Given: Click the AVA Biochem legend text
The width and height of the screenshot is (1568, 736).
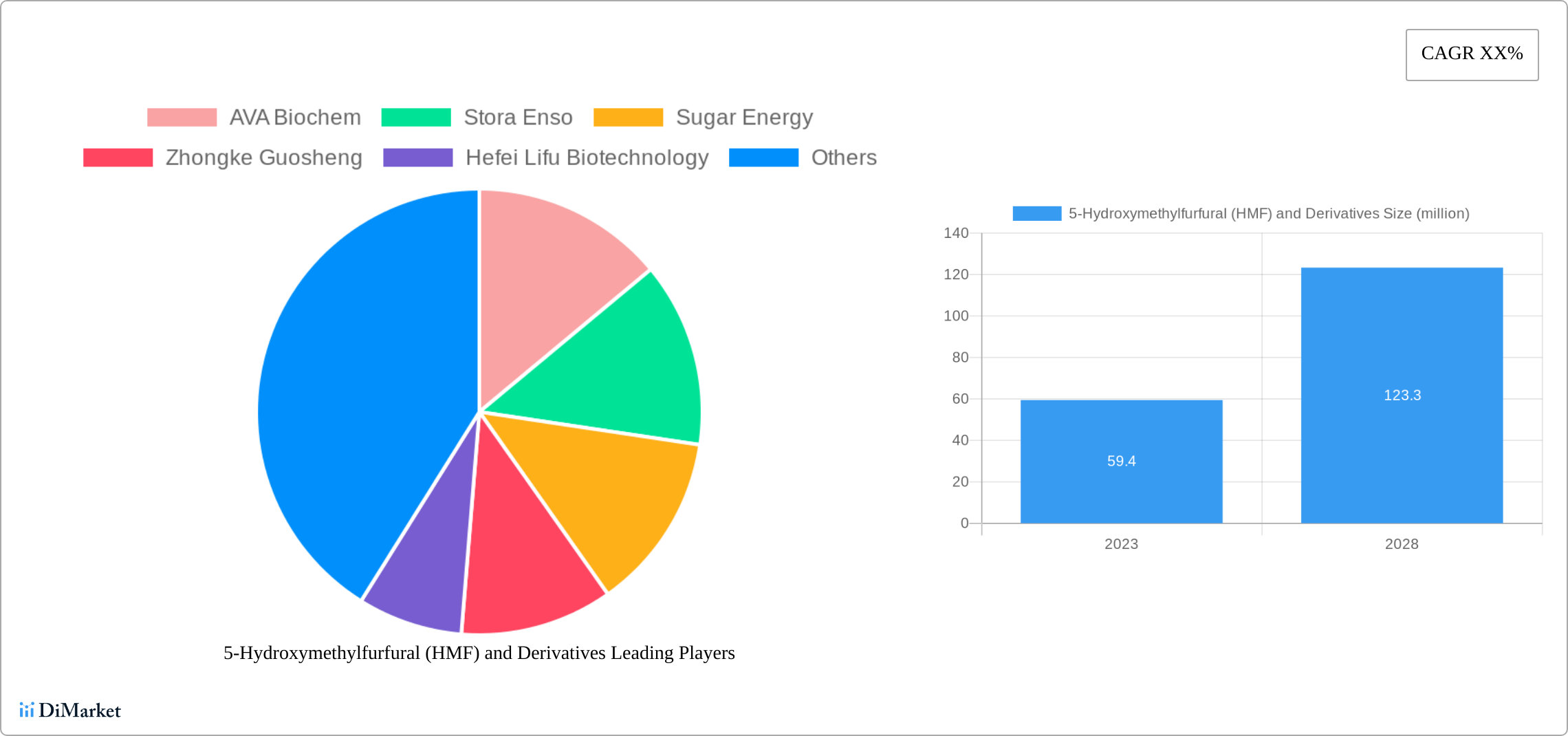Looking at the screenshot, I should [x=295, y=118].
